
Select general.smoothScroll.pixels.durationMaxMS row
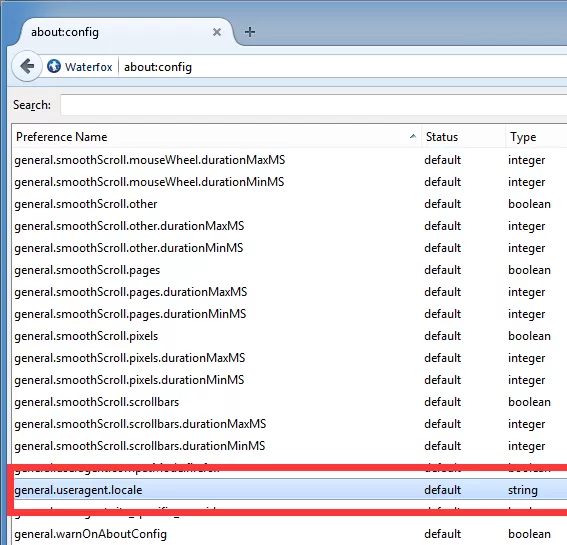coord(290,358)
